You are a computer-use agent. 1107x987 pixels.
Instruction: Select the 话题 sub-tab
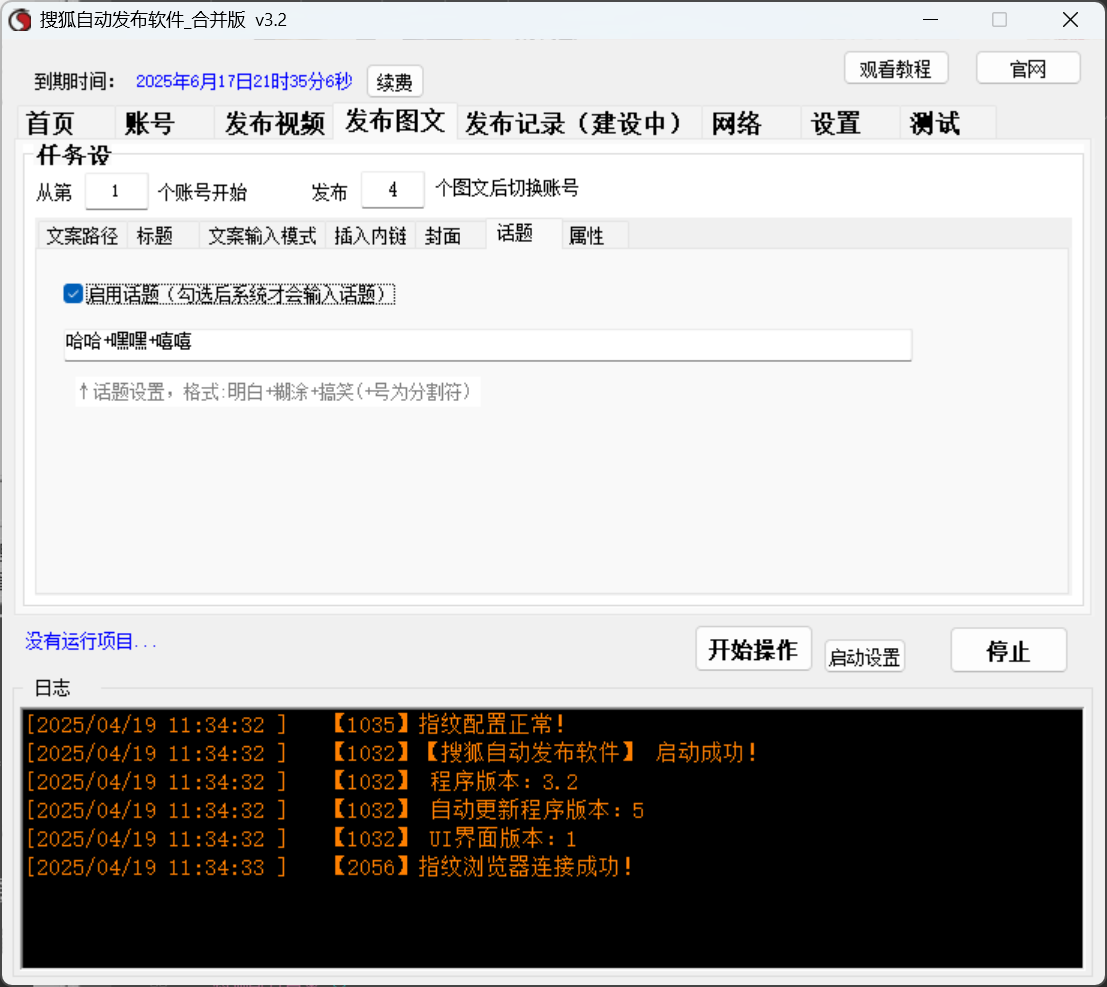pyautogui.click(x=524, y=234)
